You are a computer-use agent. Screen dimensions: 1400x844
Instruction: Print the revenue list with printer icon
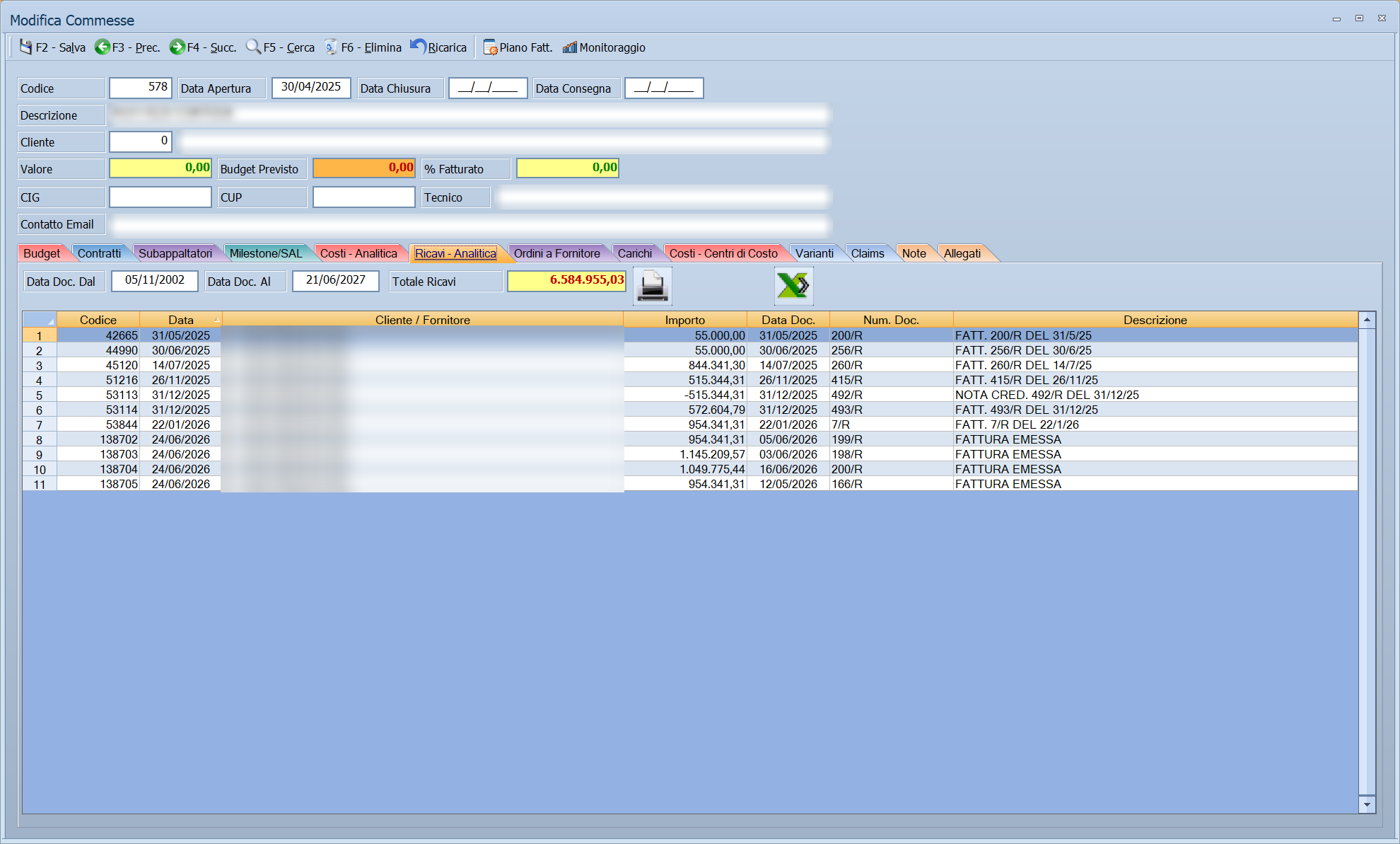(652, 286)
